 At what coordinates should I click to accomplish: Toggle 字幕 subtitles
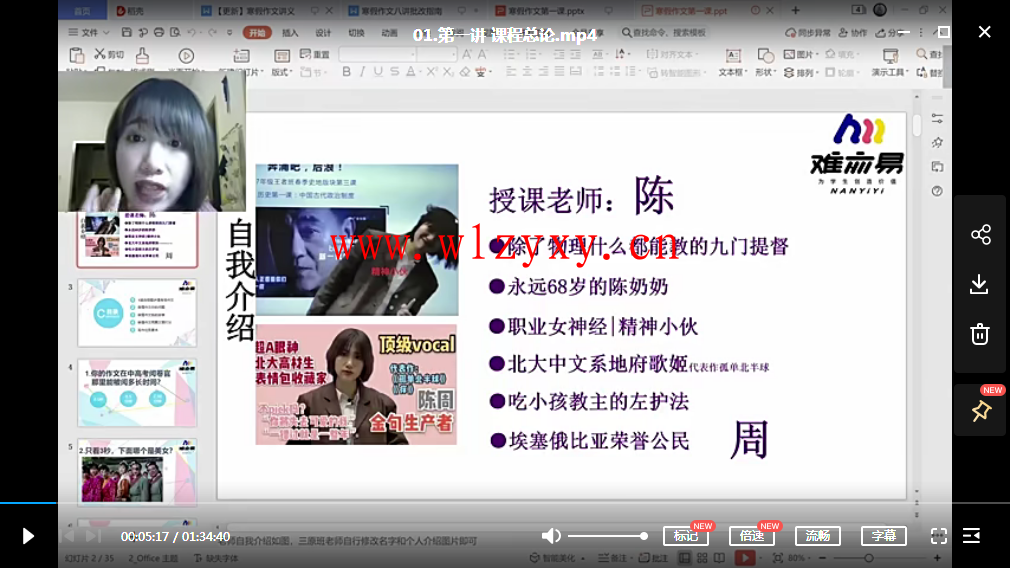[884, 536]
